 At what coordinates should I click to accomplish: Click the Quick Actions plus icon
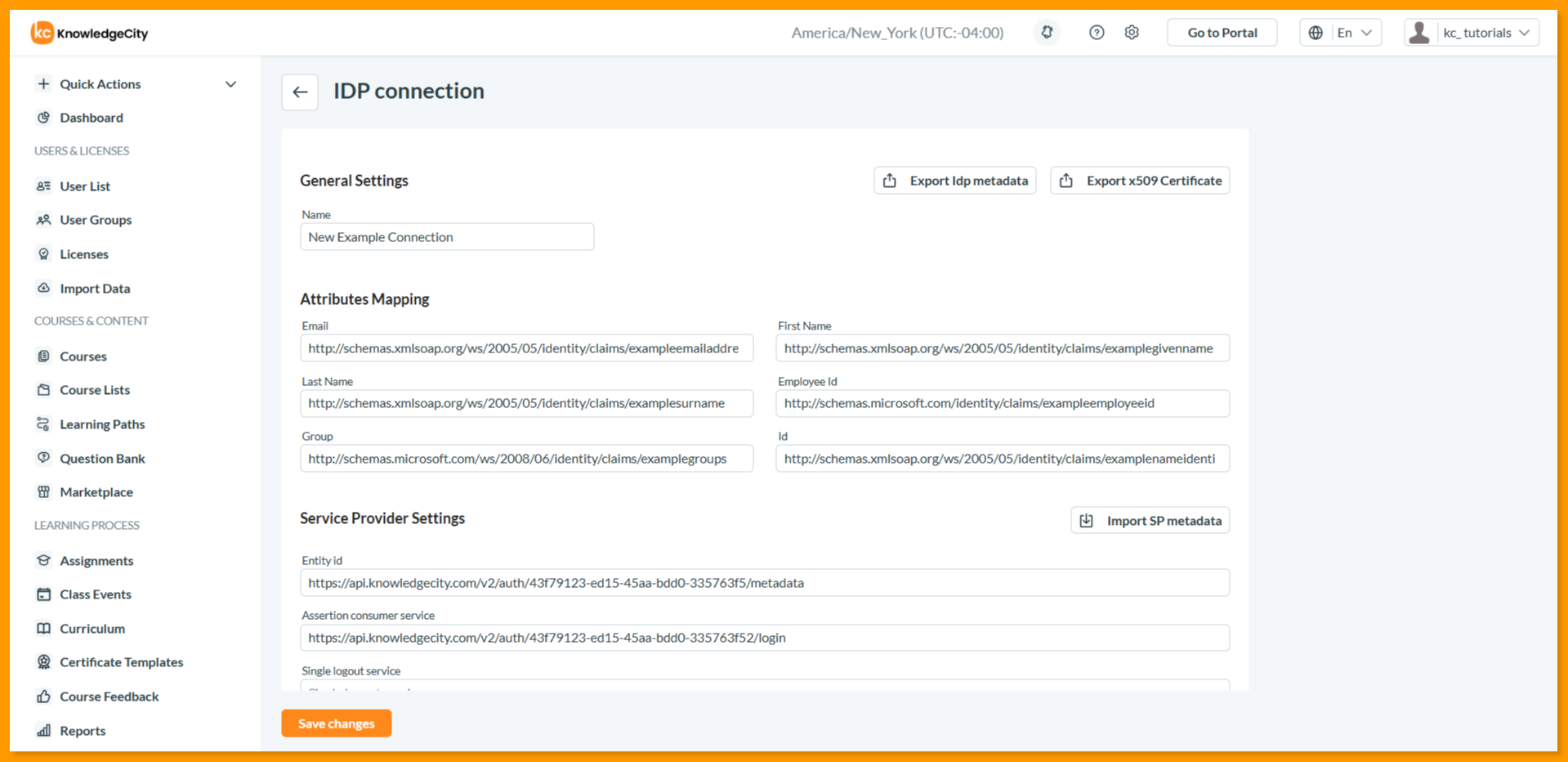tap(44, 83)
